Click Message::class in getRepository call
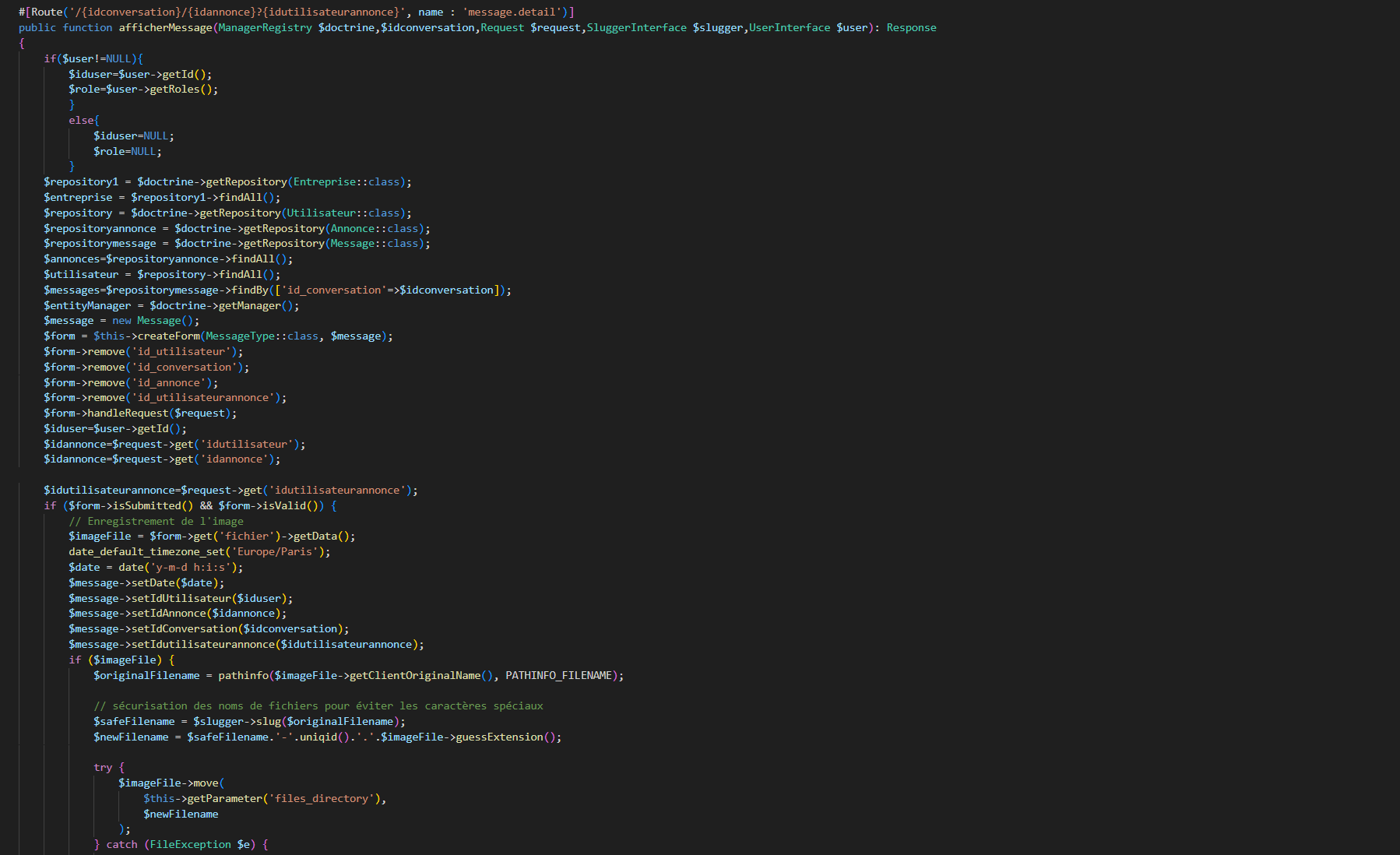This screenshot has width=1400, height=855. pyautogui.click(x=375, y=243)
